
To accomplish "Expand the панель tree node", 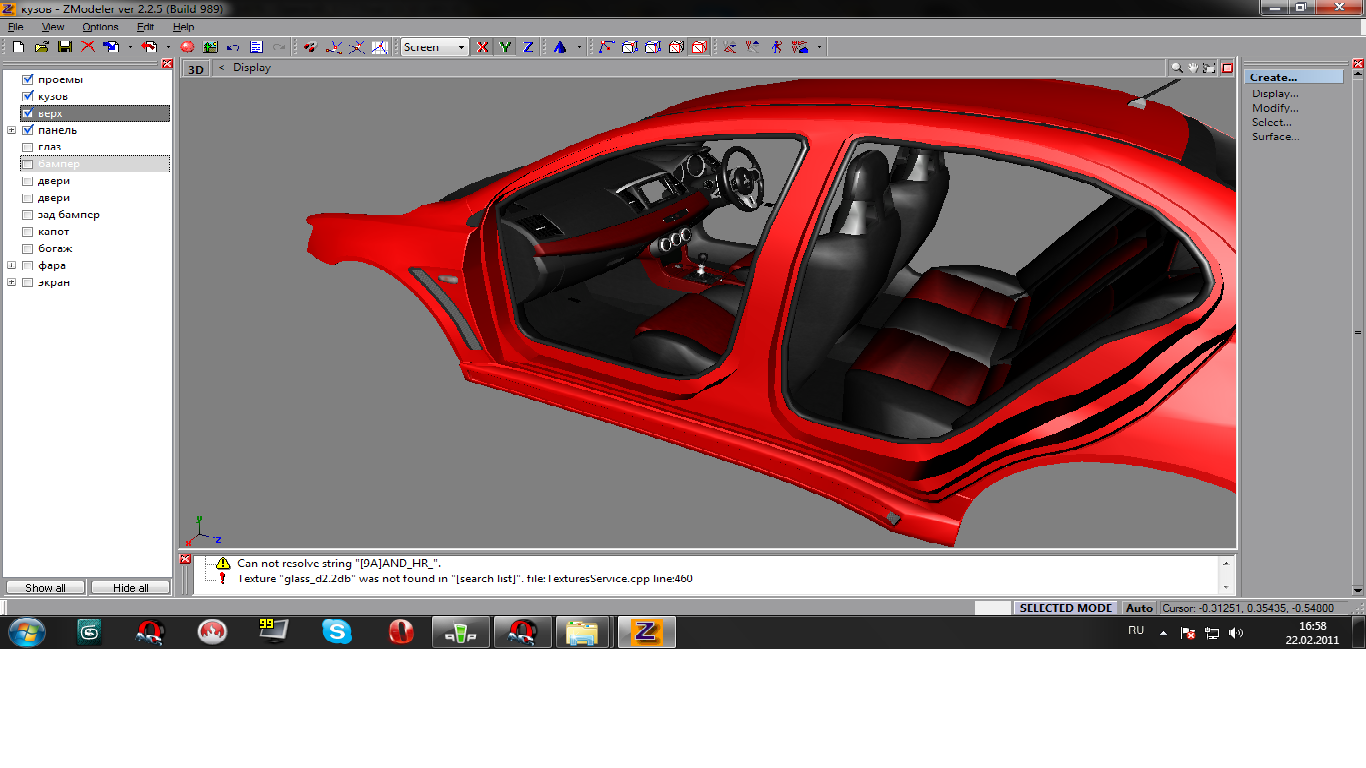I will pyautogui.click(x=11, y=130).
